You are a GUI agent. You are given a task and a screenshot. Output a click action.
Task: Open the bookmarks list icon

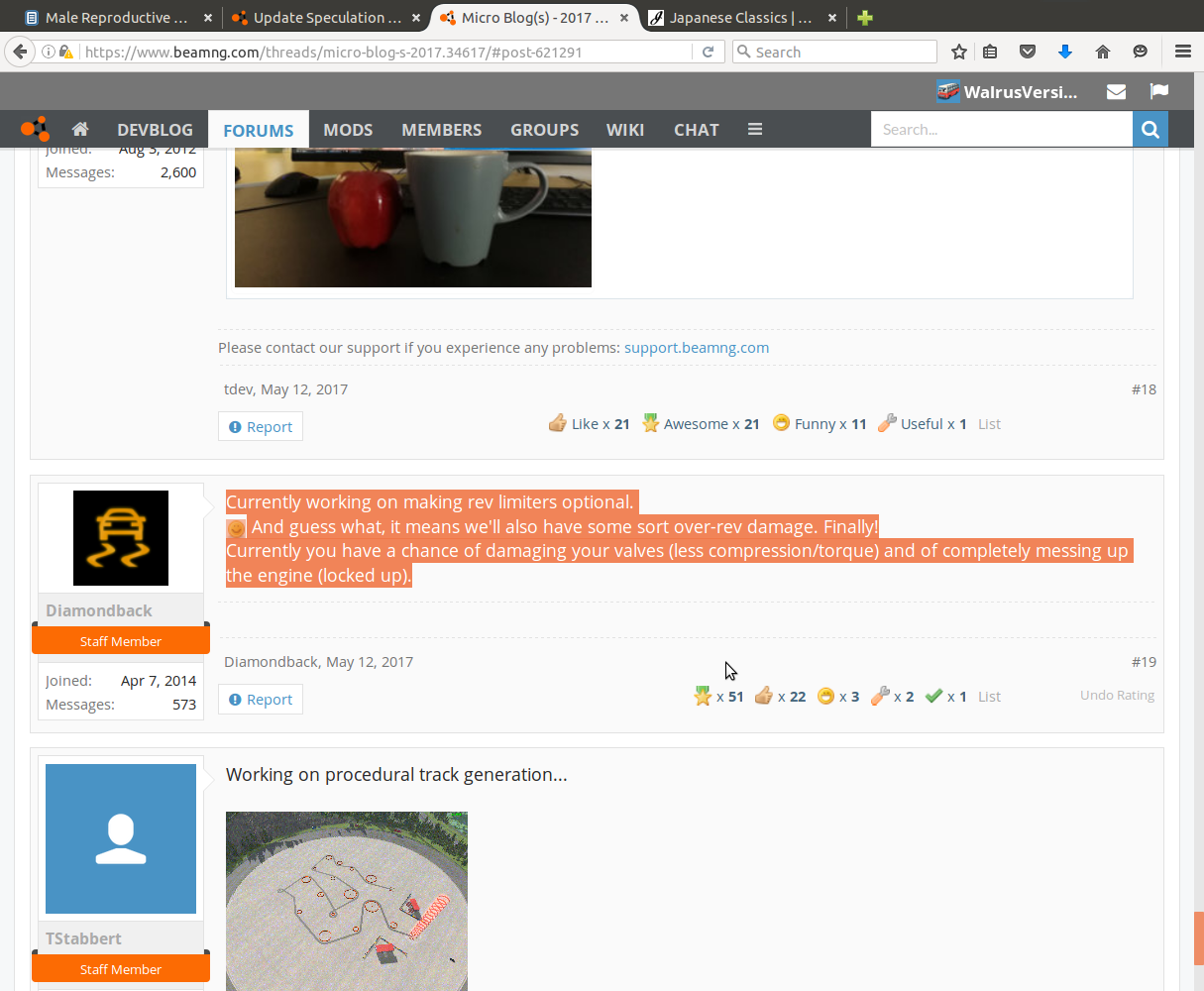tap(990, 52)
